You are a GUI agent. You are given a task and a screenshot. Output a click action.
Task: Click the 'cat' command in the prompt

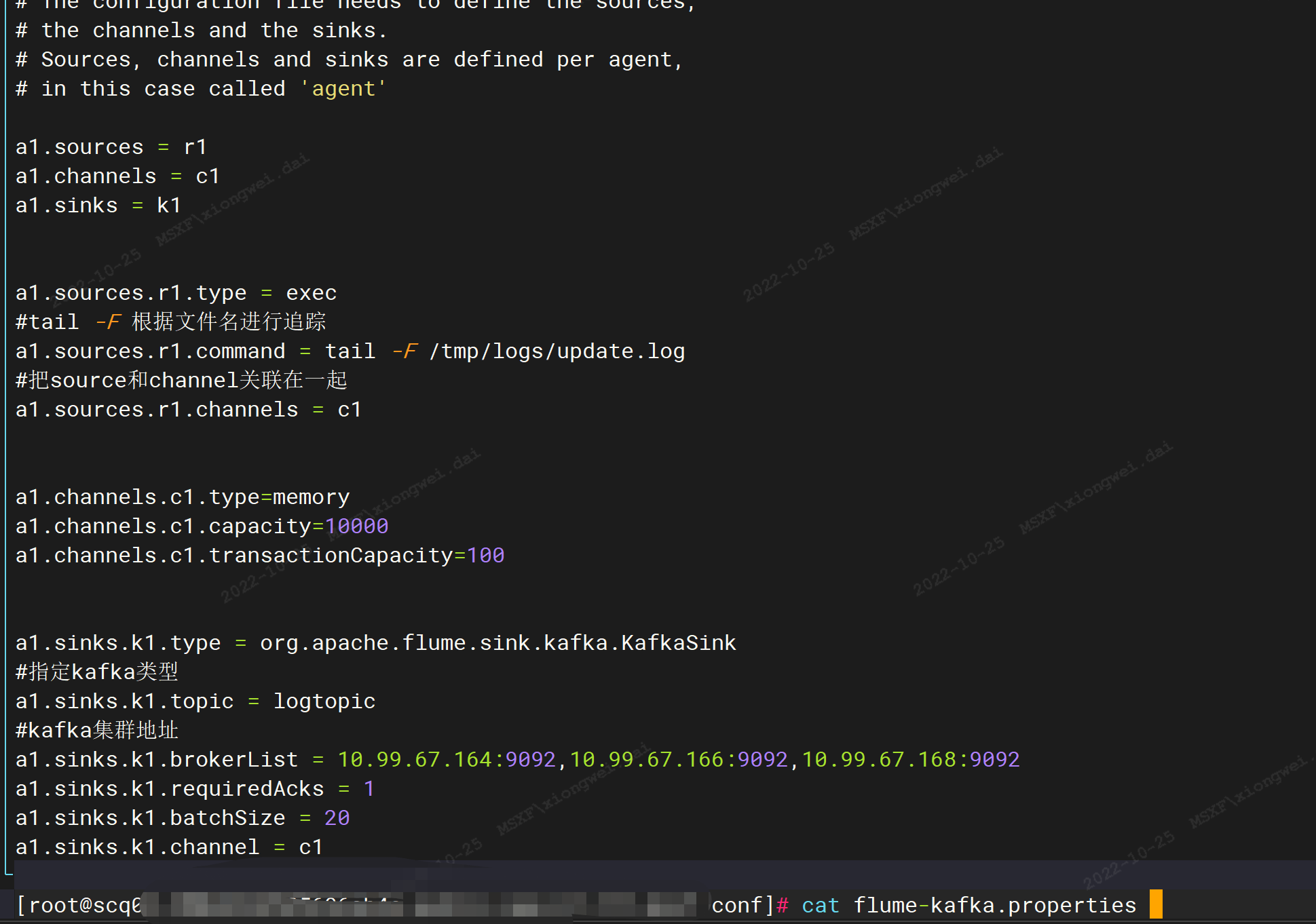821,906
